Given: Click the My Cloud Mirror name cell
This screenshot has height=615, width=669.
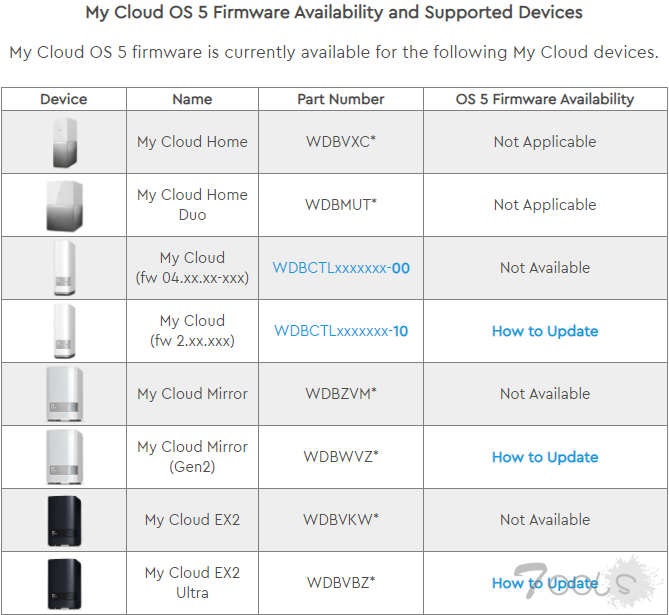Looking at the screenshot, I should point(192,394).
